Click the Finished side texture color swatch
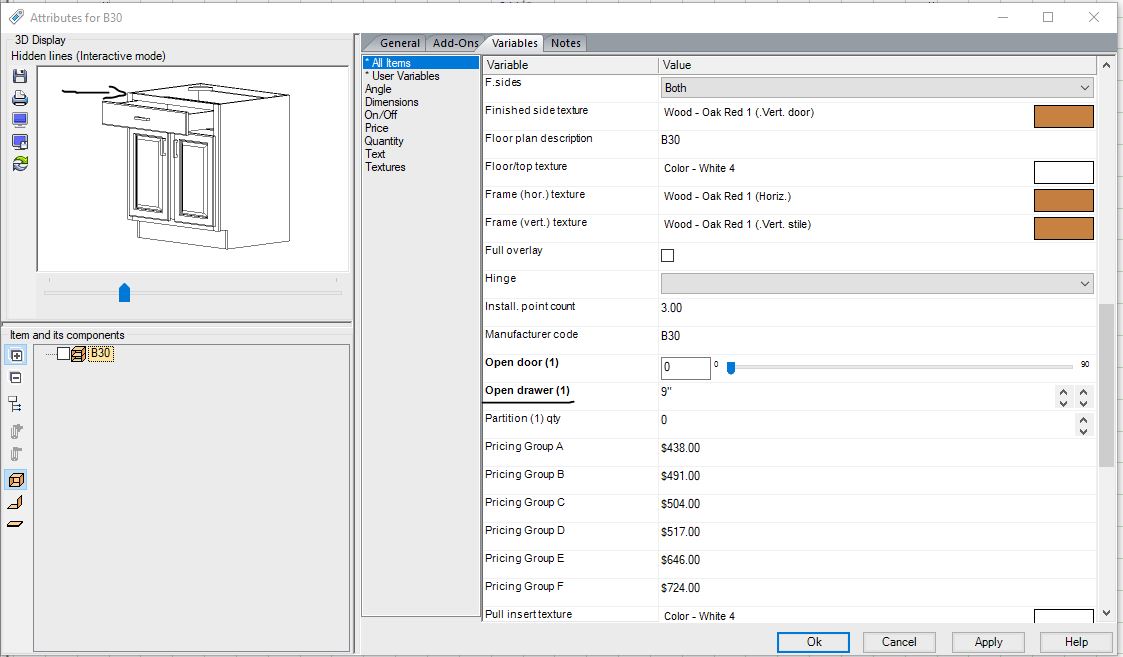This screenshot has height=657, width=1123. [1064, 116]
